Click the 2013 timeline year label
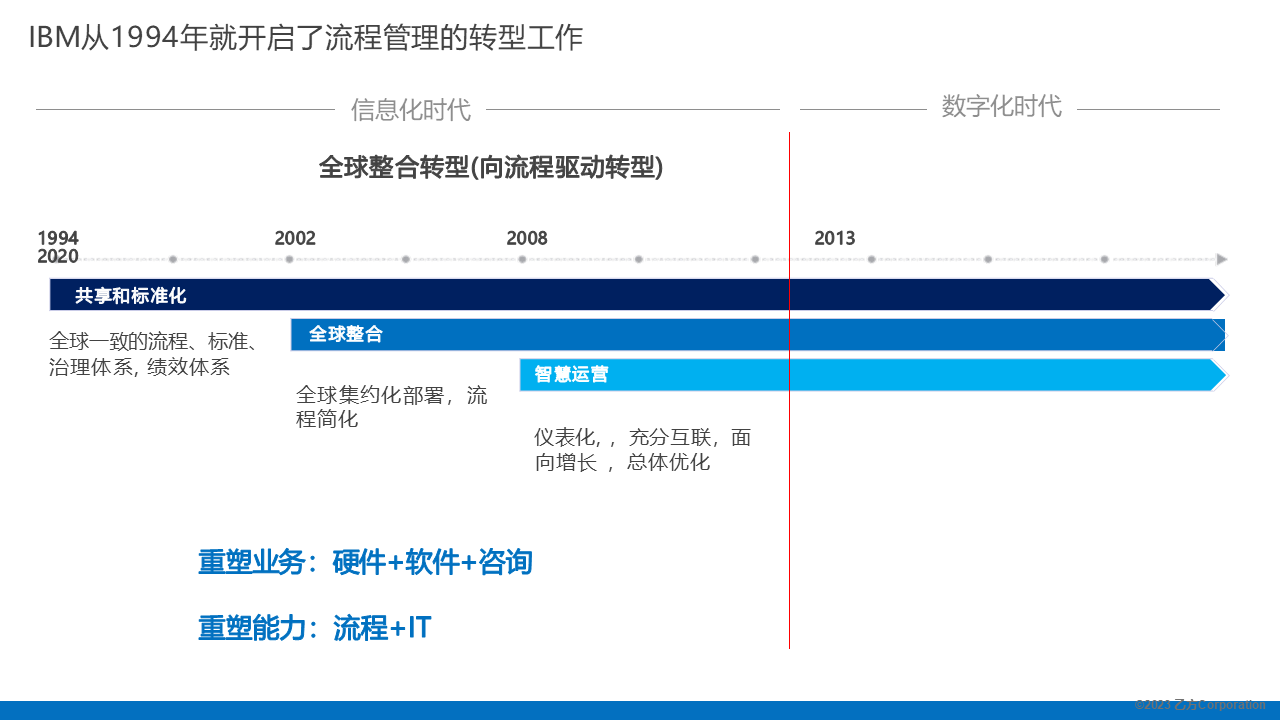 coord(835,238)
